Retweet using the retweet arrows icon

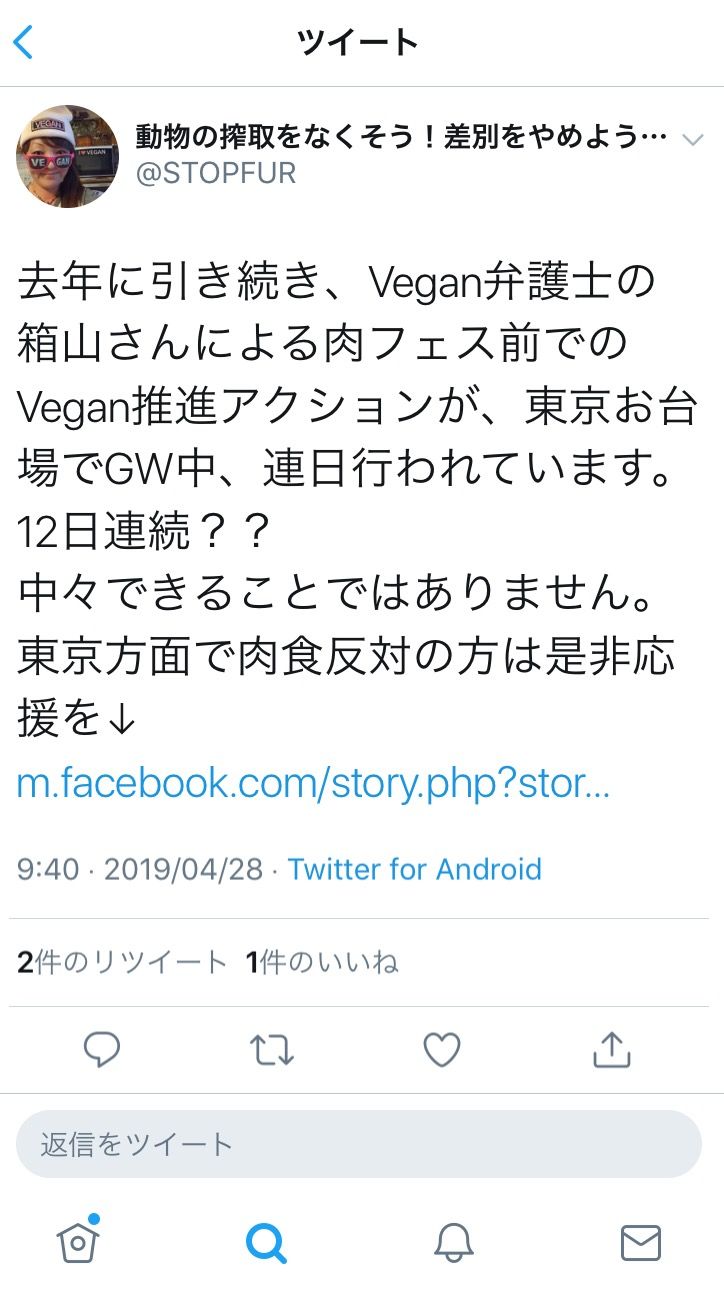[271, 1049]
